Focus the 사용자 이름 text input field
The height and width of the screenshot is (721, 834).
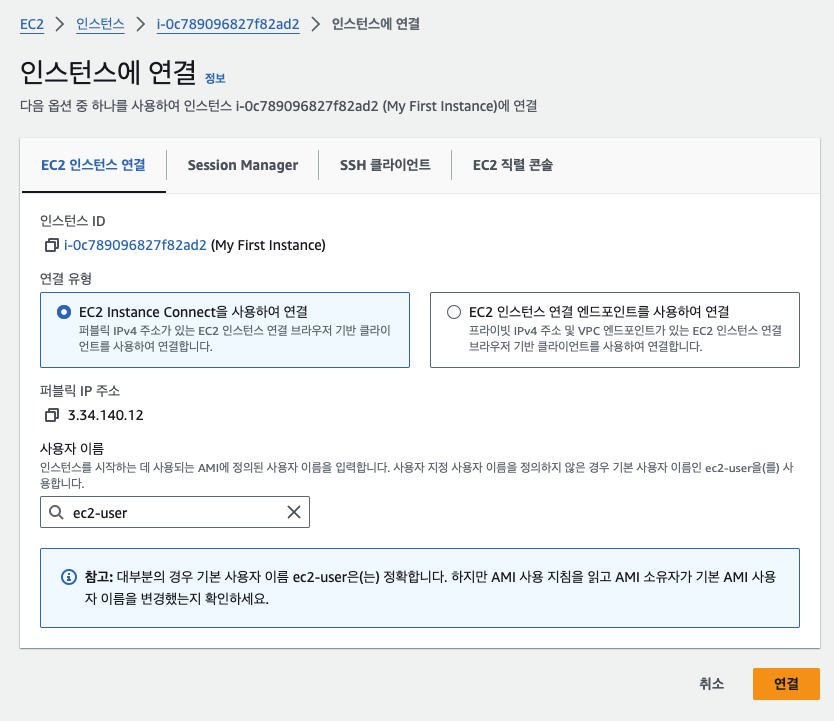click(175, 512)
